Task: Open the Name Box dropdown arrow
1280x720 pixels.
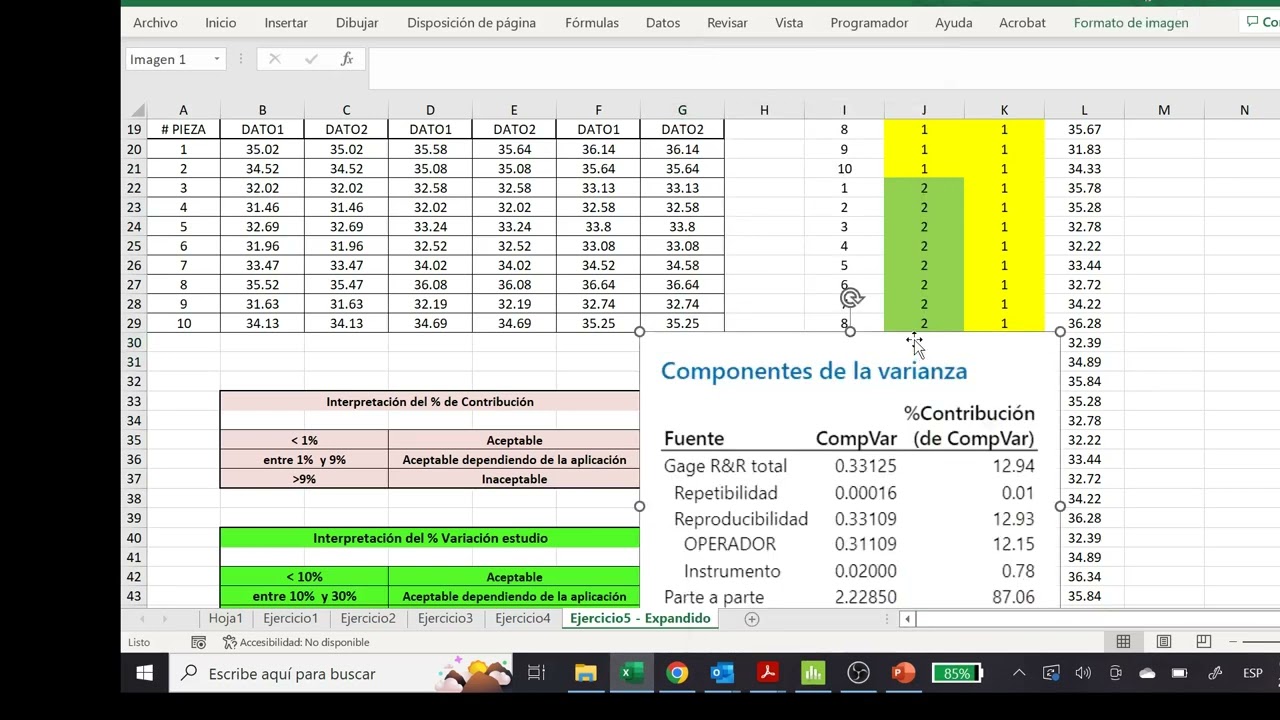Action: [216, 59]
